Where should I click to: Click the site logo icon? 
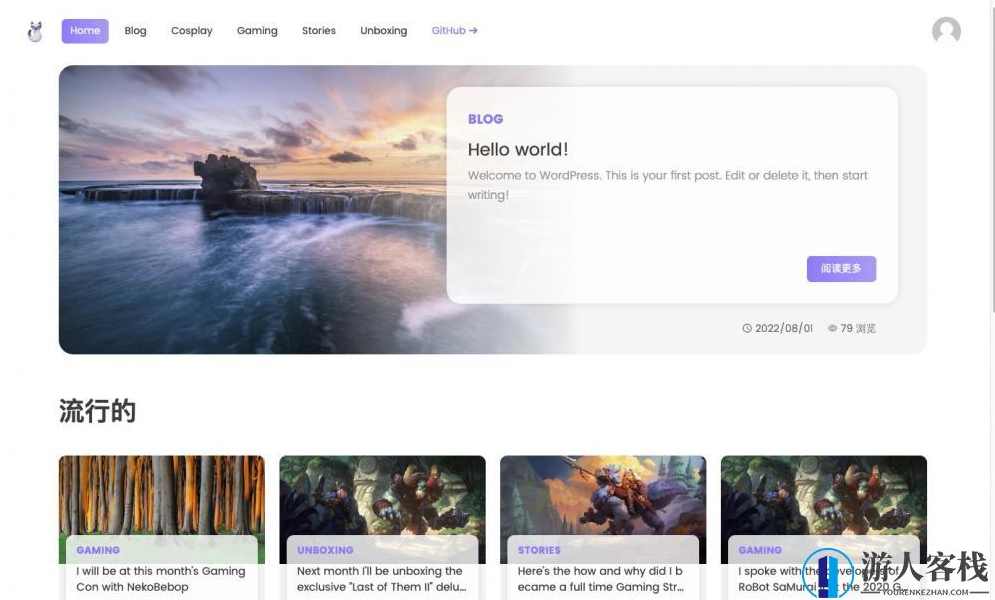(x=35, y=32)
